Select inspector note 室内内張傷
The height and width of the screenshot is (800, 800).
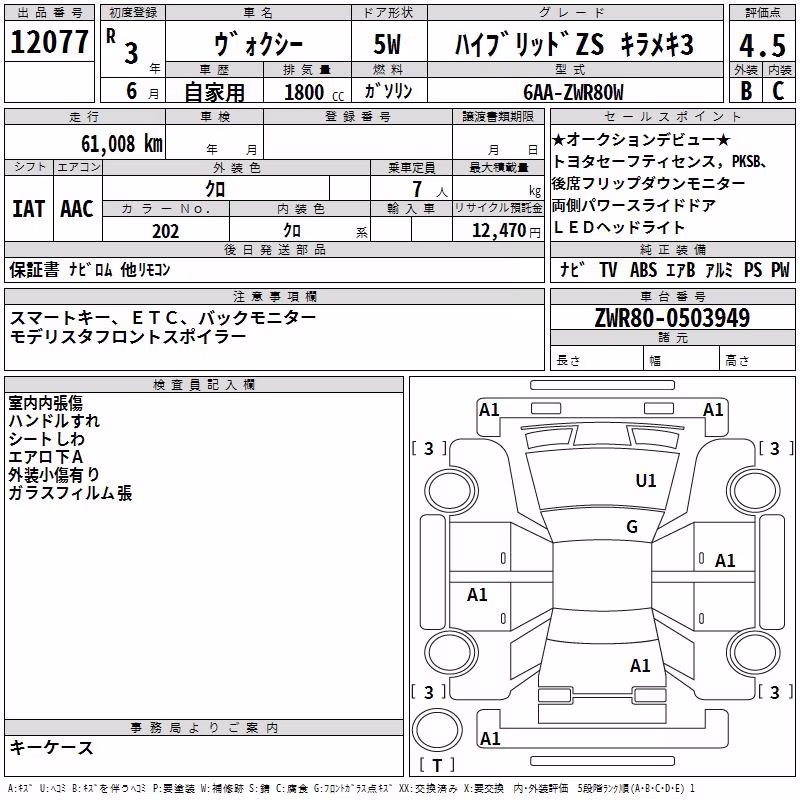coord(45,403)
